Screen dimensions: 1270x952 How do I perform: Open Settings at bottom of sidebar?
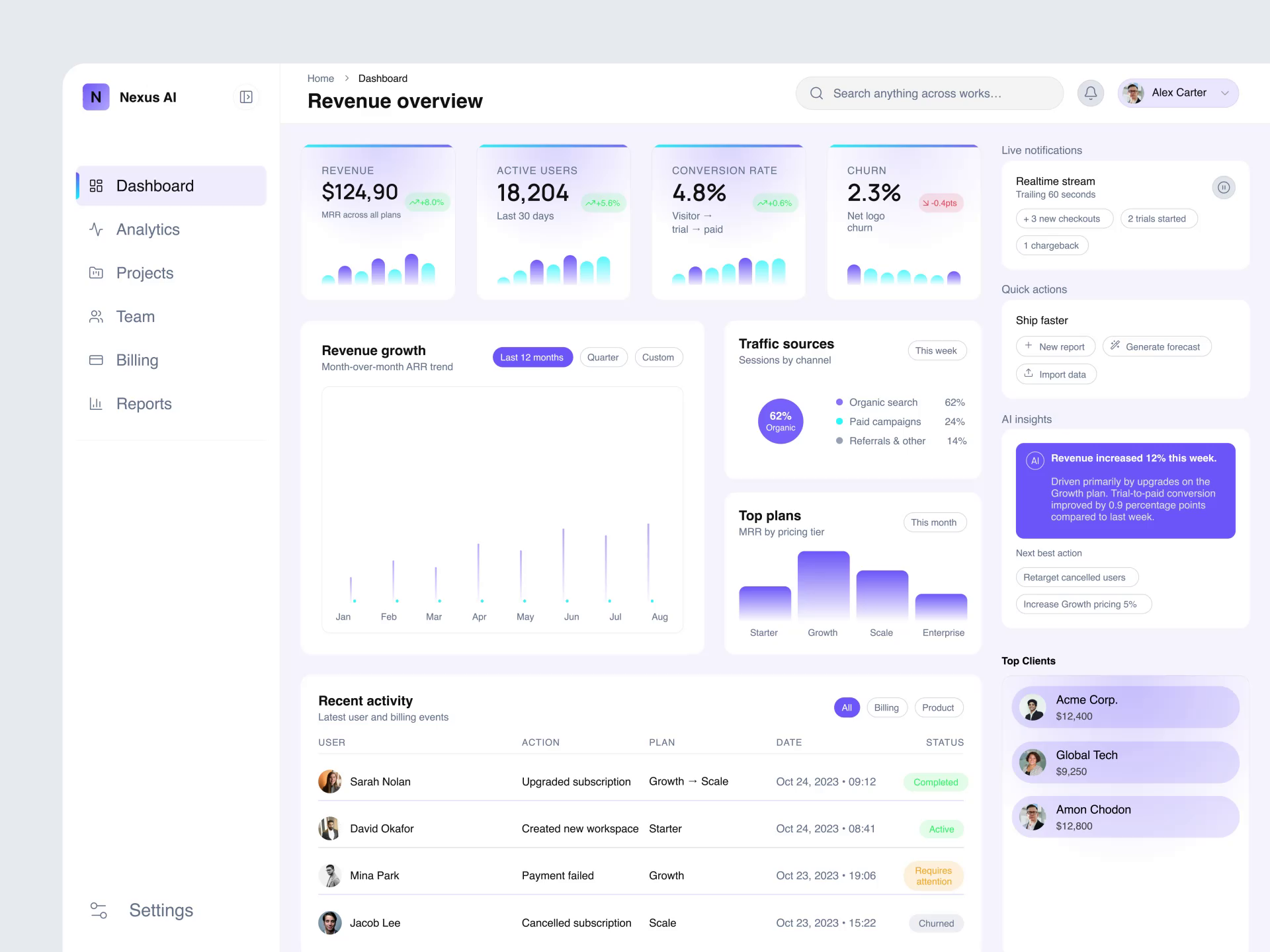[x=160, y=910]
